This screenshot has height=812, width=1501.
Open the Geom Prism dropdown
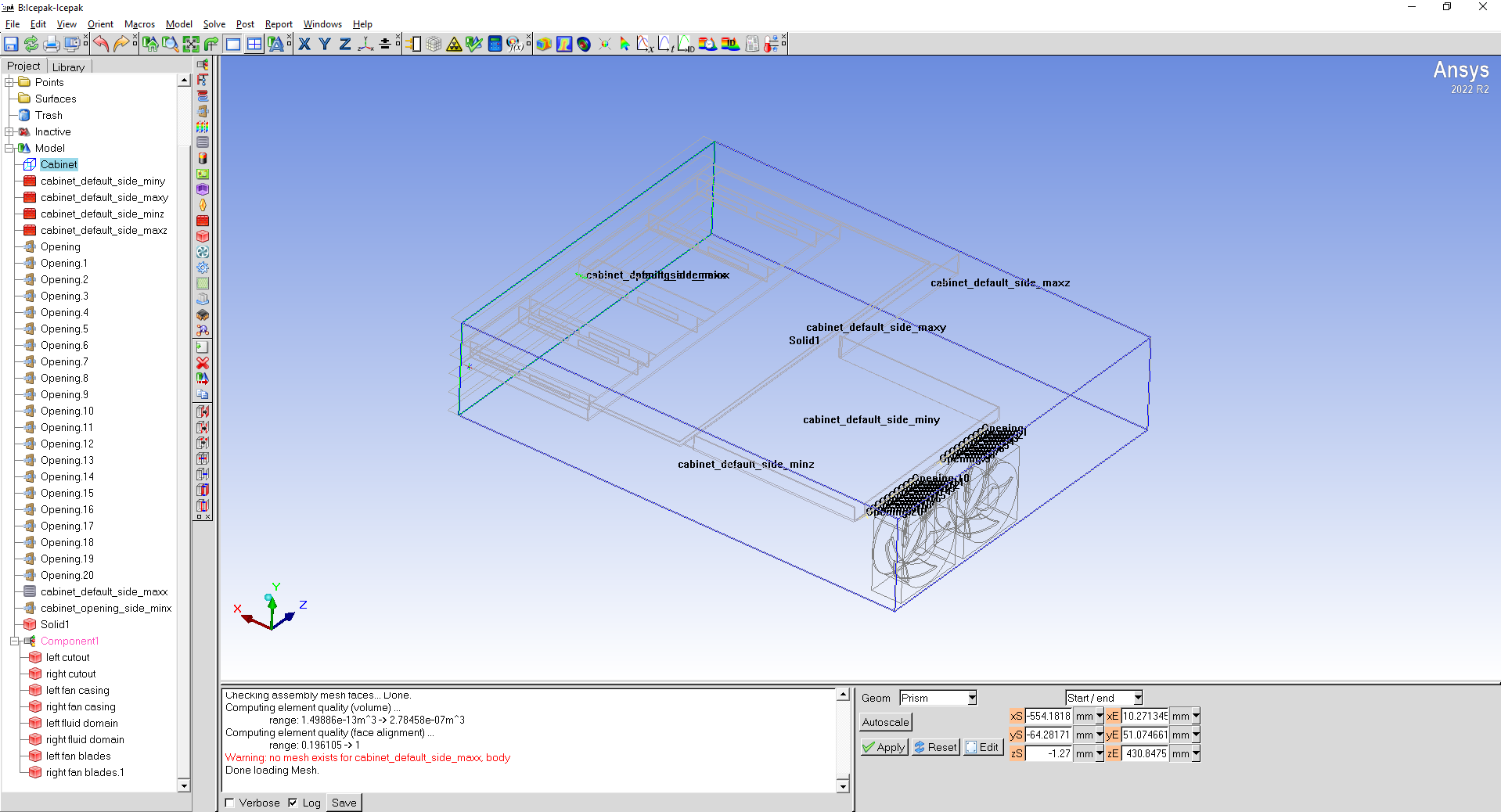click(x=972, y=698)
